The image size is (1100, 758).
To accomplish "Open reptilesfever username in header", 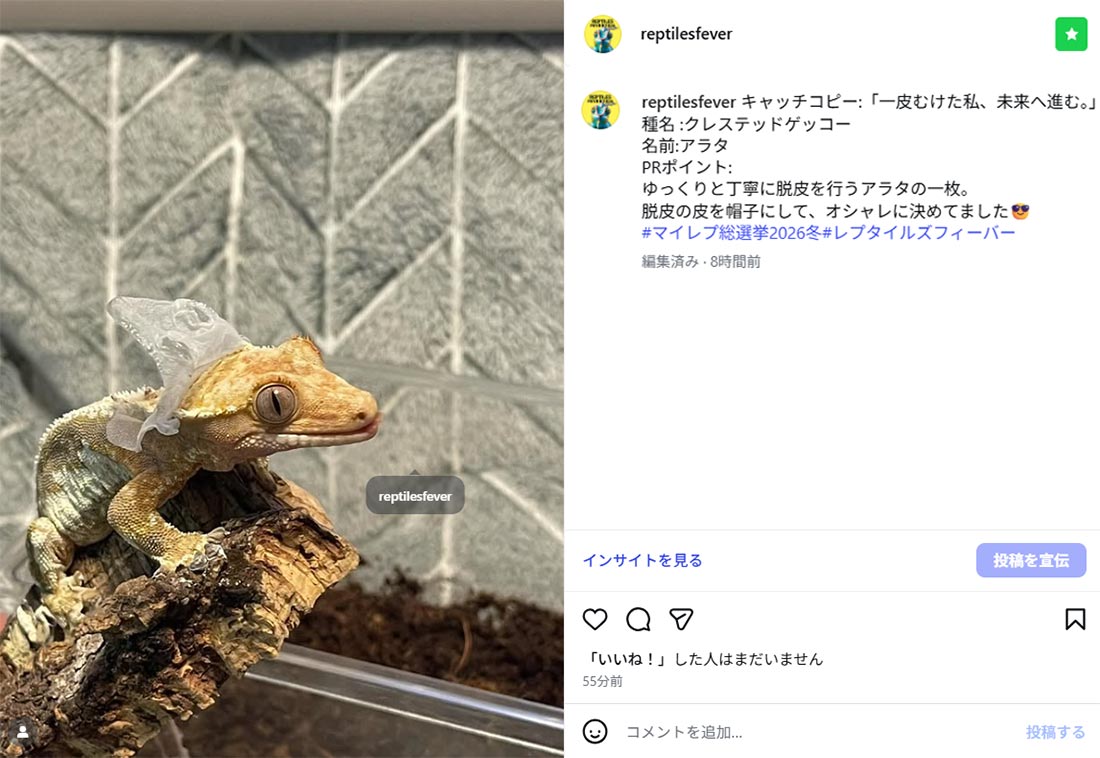I will pos(686,34).
